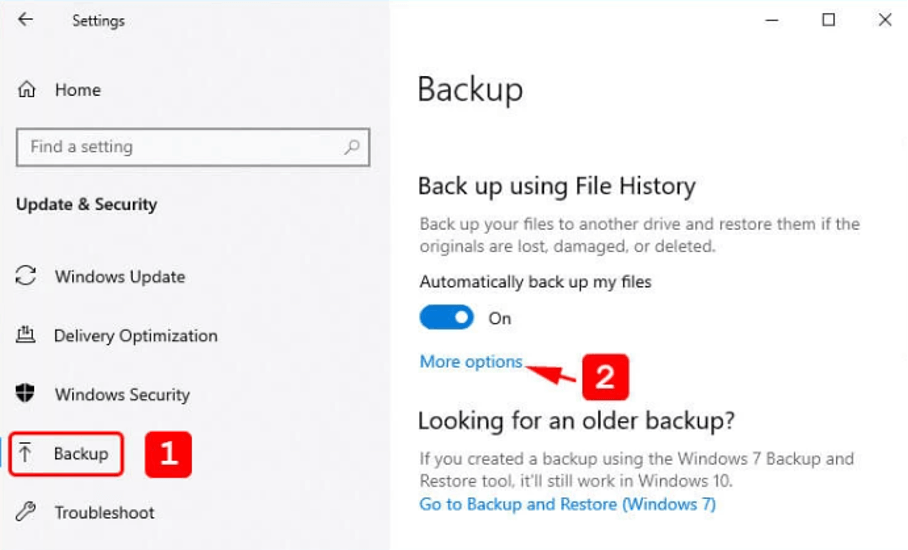
Task: Go to Settings Home
Action: click(x=78, y=90)
